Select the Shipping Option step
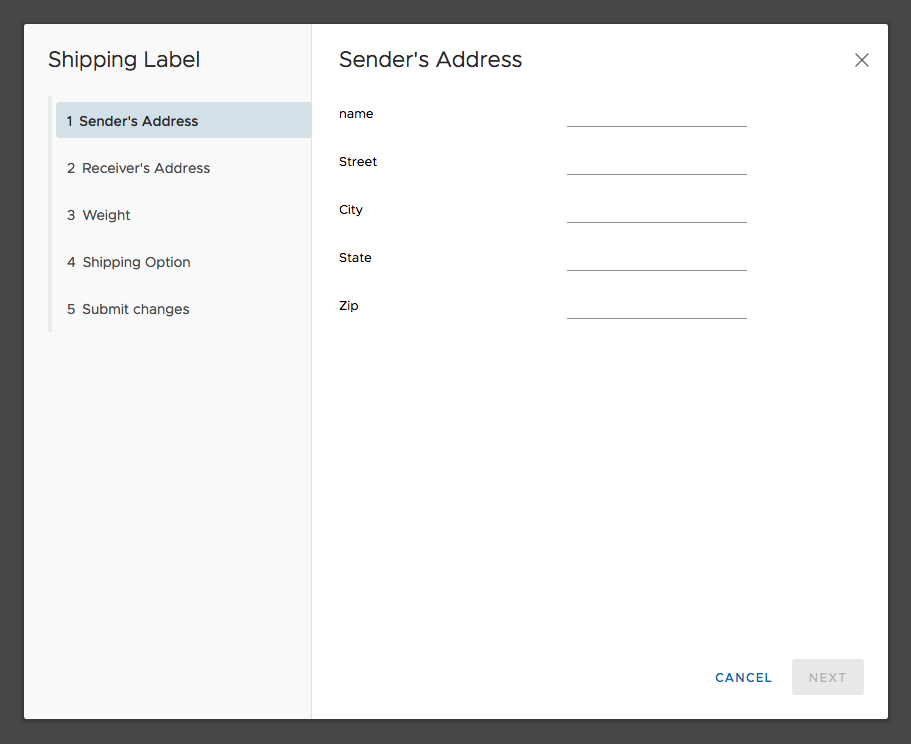Viewport: 911px width, 744px height. coord(136,262)
